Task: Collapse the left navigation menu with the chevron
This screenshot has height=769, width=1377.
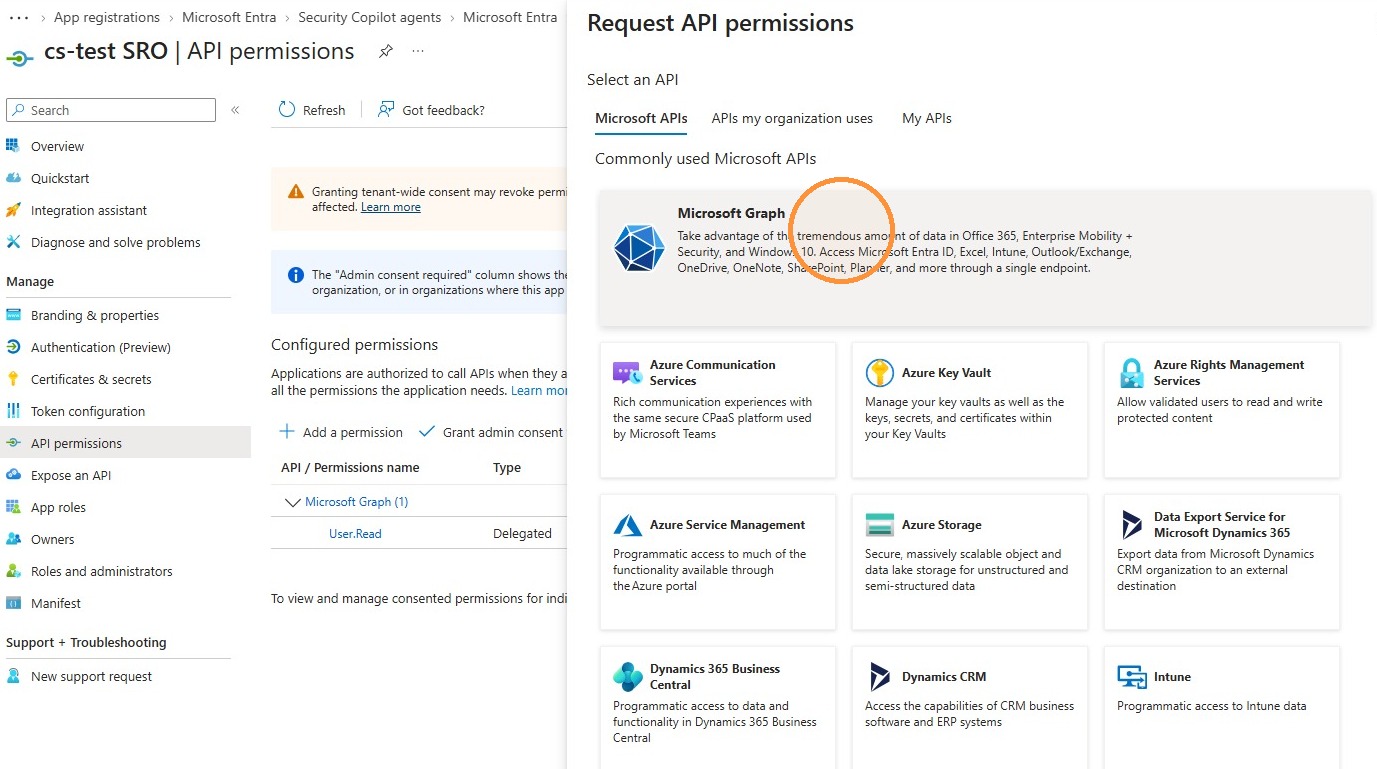Action: 235,110
